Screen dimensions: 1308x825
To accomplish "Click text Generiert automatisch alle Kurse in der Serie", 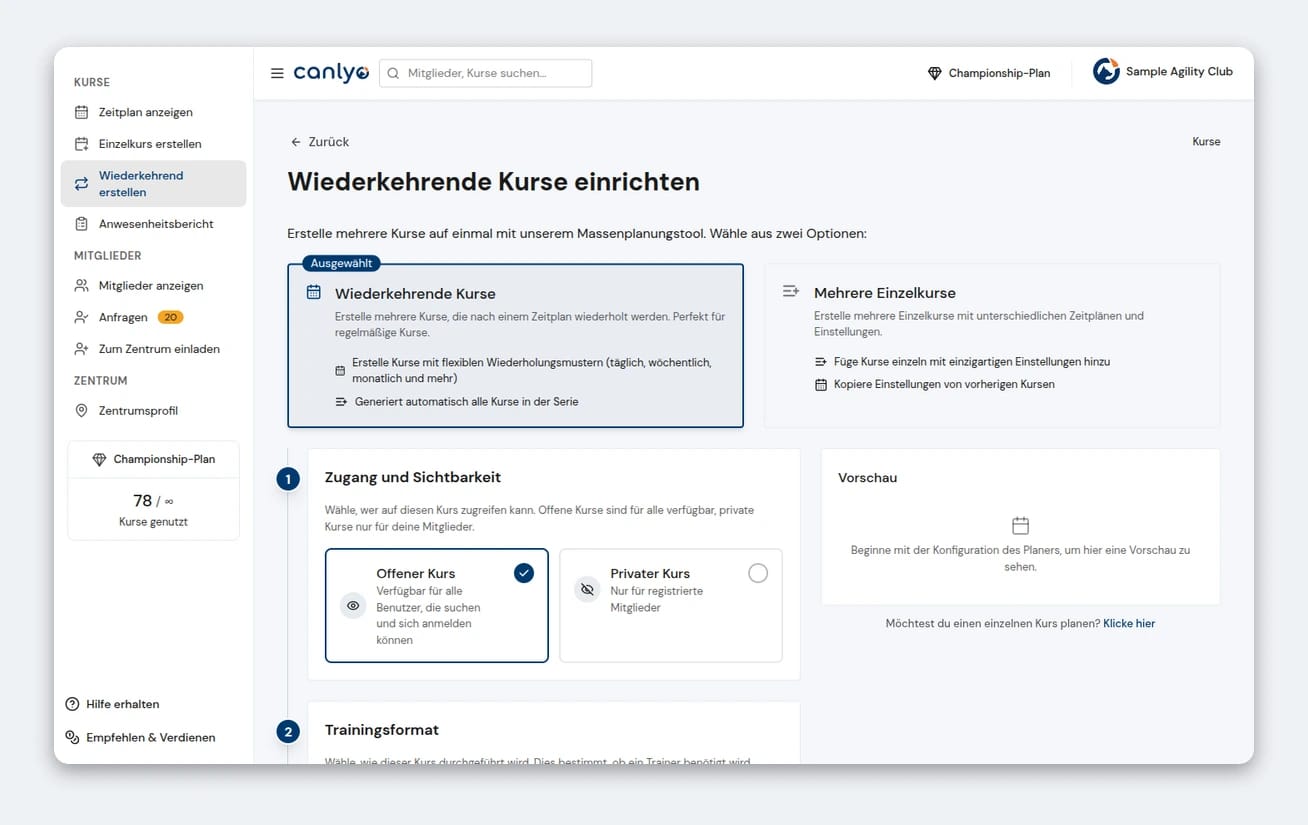I will 467,402.
